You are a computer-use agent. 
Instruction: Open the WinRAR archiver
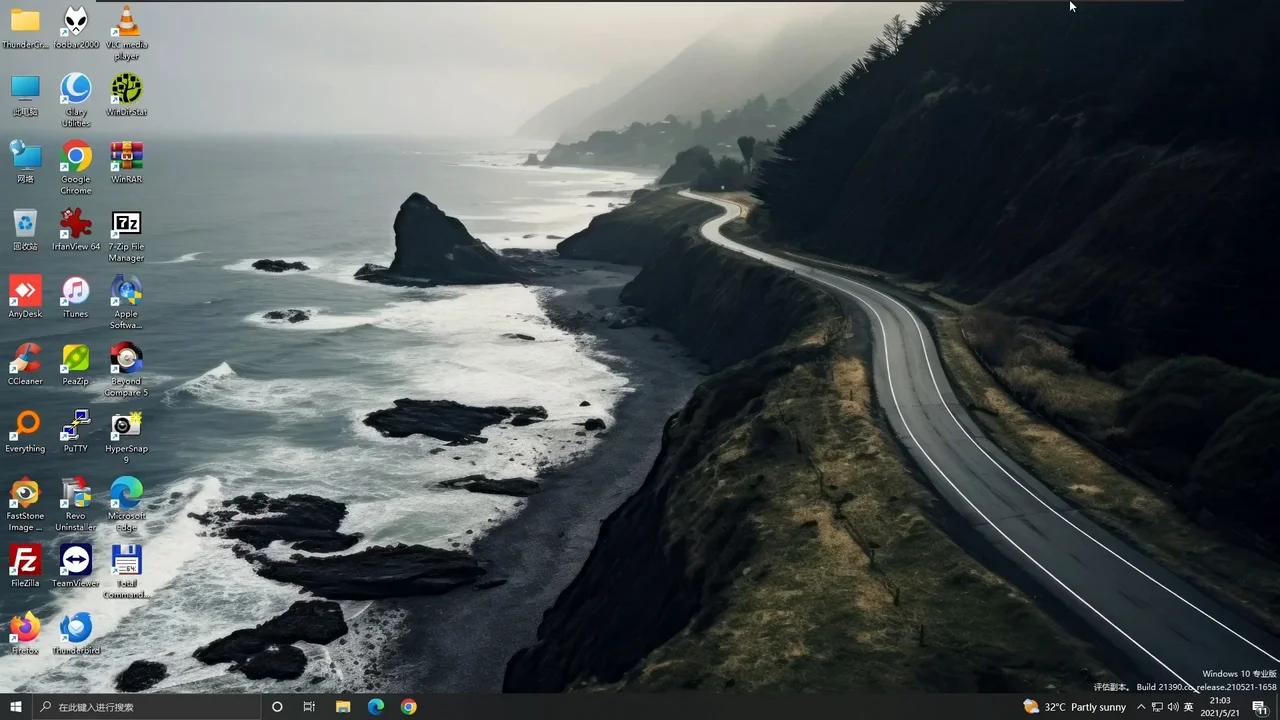pos(126,158)
